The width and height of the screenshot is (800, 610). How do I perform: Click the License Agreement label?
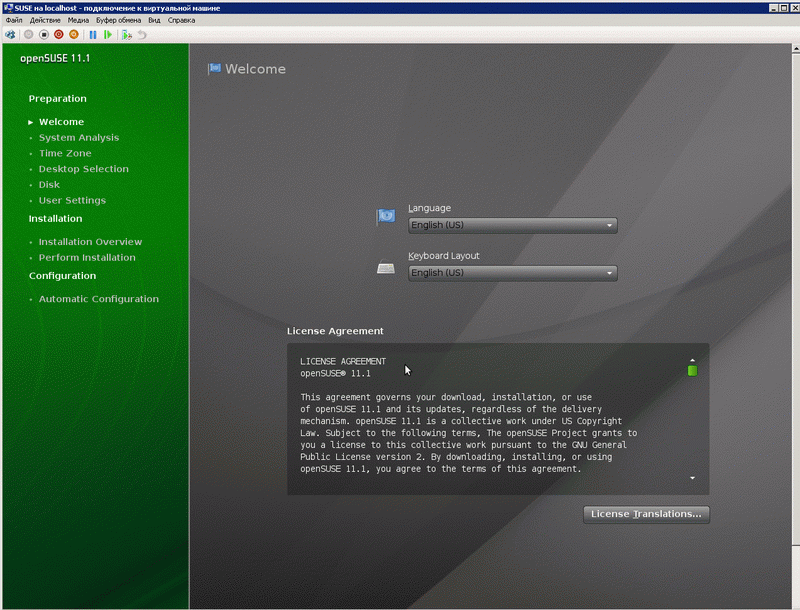pyautogui.click(x=335, y=331)
